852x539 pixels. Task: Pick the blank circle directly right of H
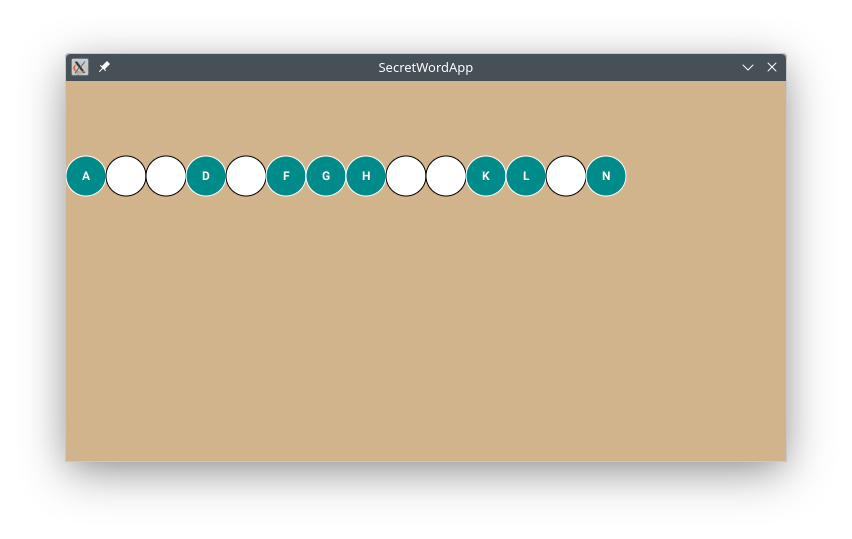point(406,176)
